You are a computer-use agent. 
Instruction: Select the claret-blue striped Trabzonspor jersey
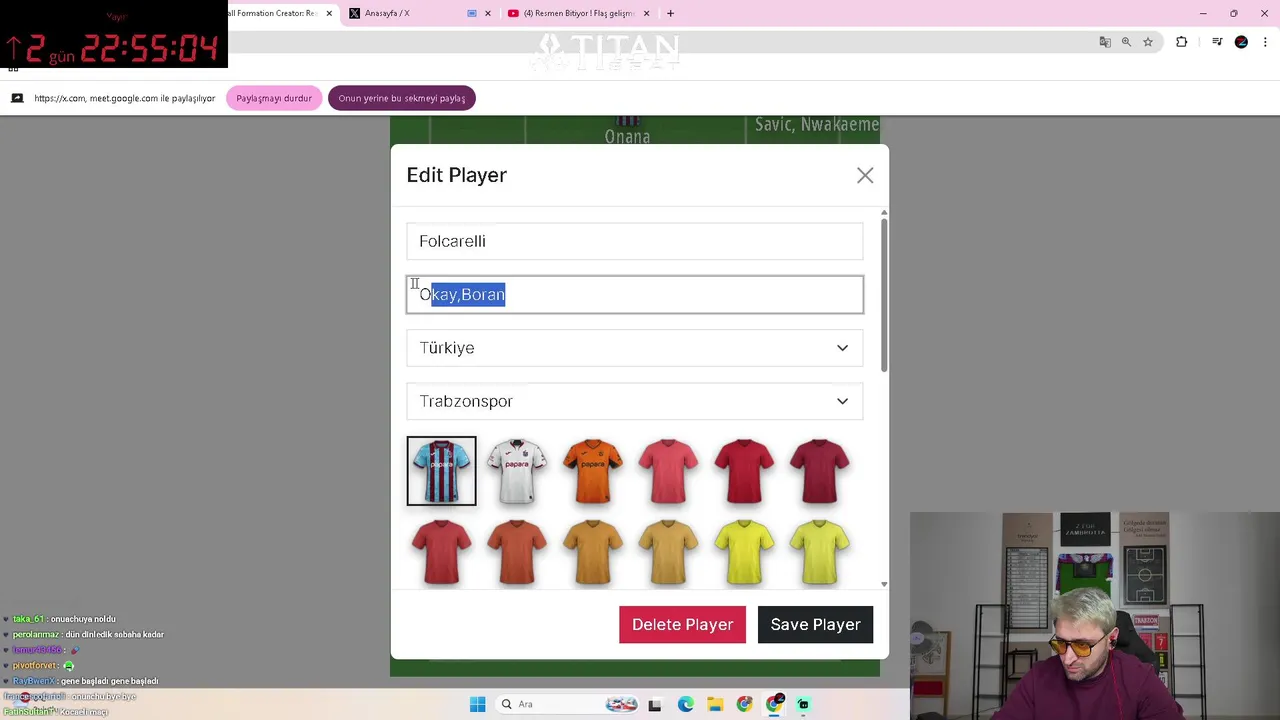441,471
